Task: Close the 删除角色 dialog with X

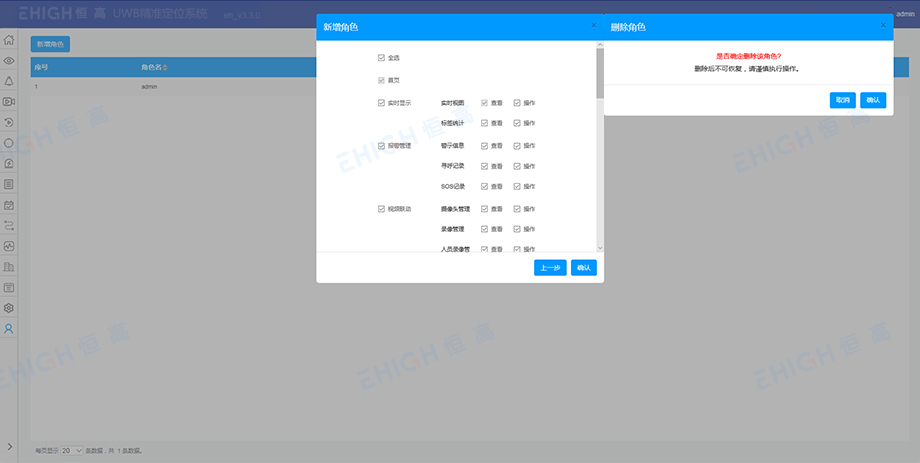Action: tap(884, 25)
